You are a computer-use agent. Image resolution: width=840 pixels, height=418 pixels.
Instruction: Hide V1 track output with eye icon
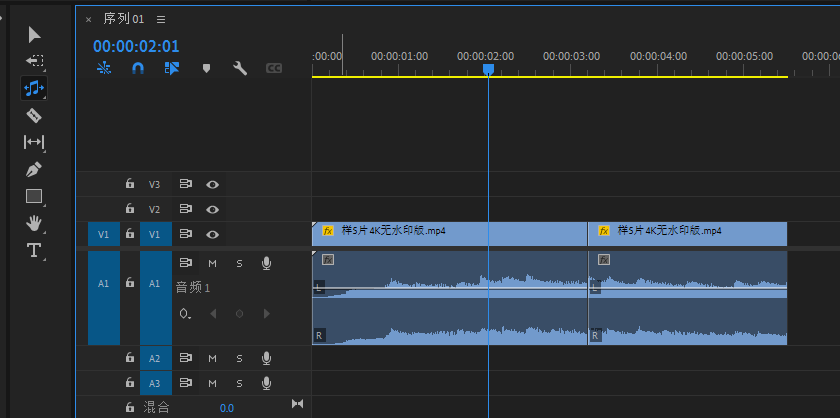212,234
